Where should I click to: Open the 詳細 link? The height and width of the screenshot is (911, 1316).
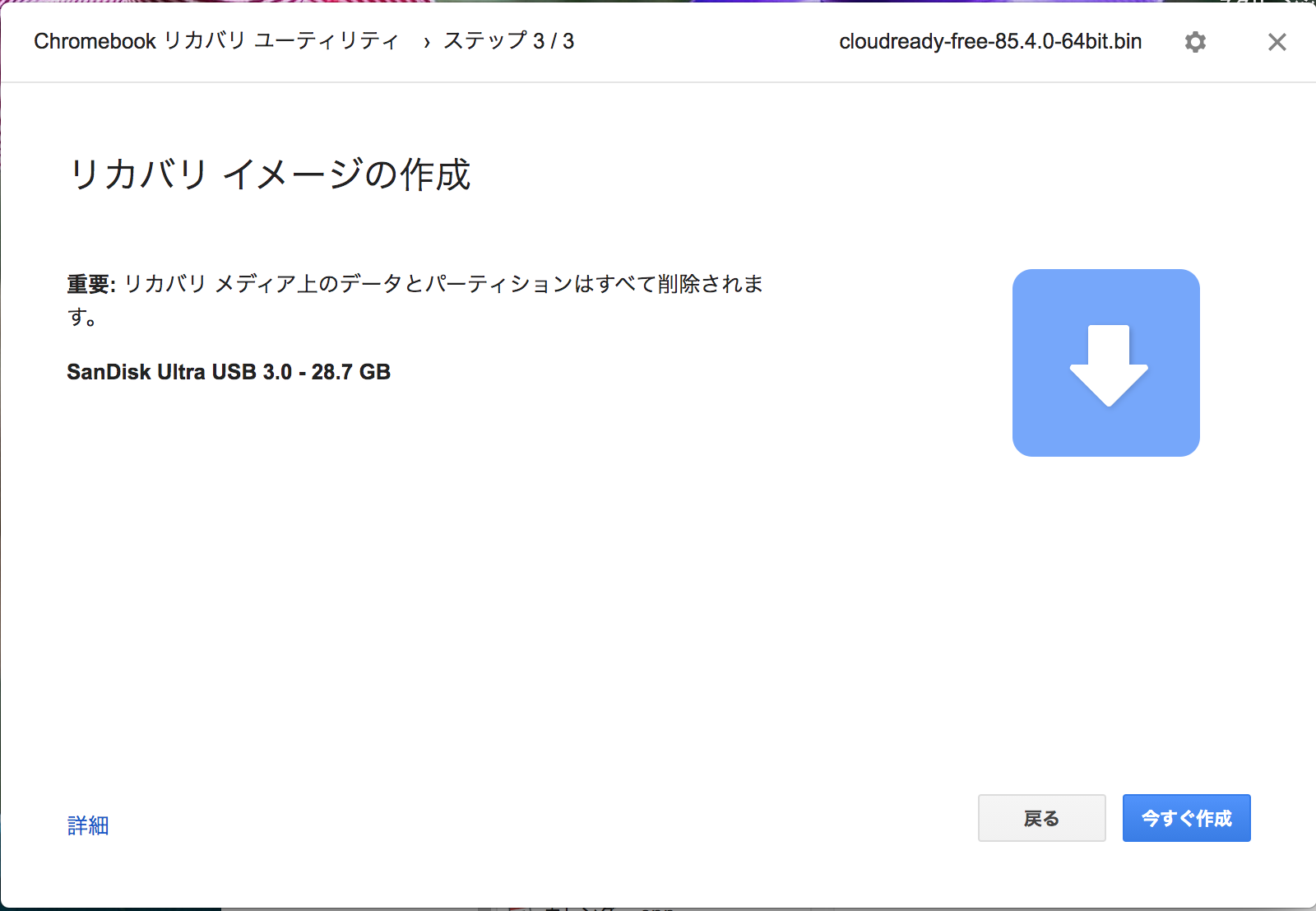[x=88, y=825]
